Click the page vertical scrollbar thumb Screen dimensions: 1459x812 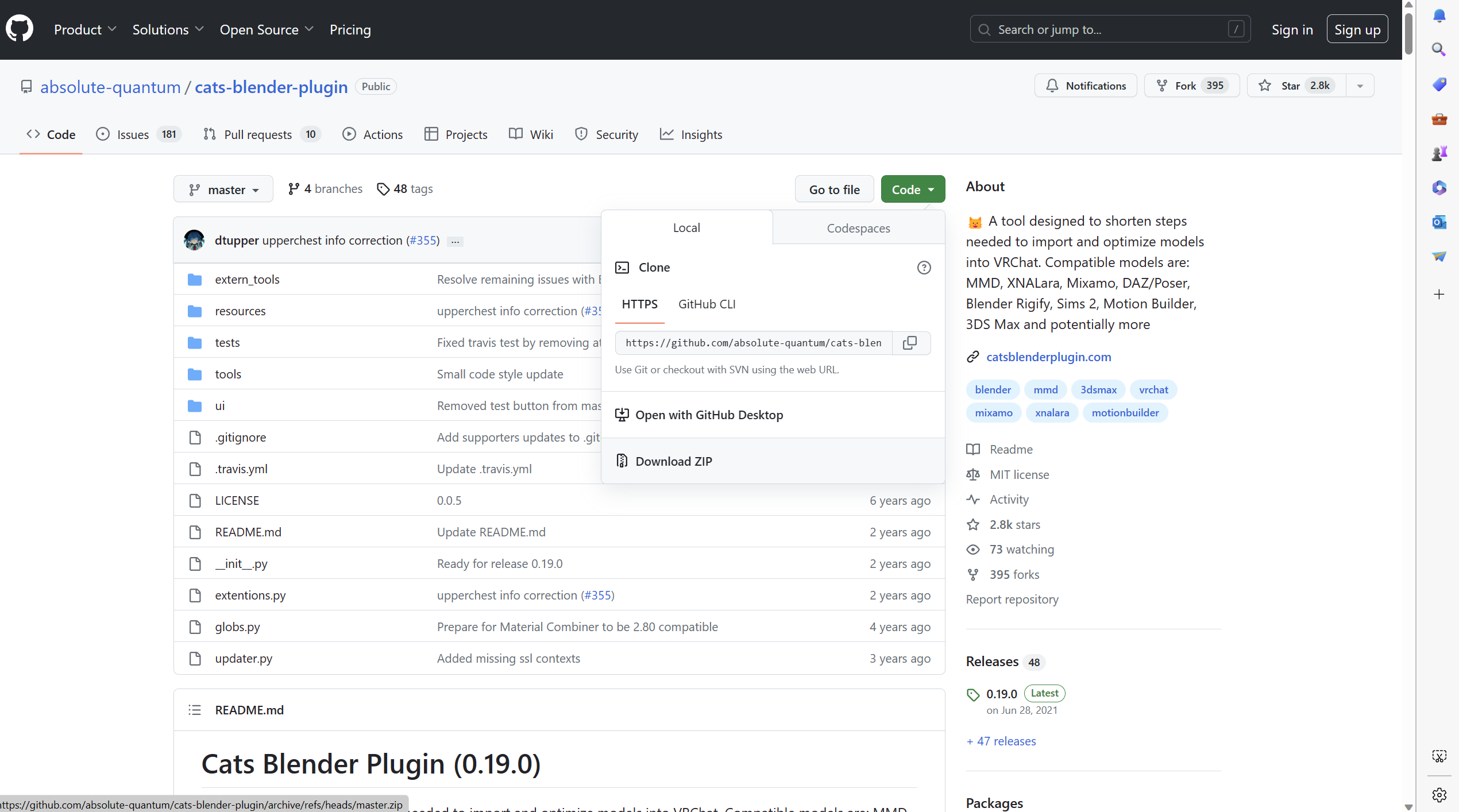click(x=1408, y=34)
